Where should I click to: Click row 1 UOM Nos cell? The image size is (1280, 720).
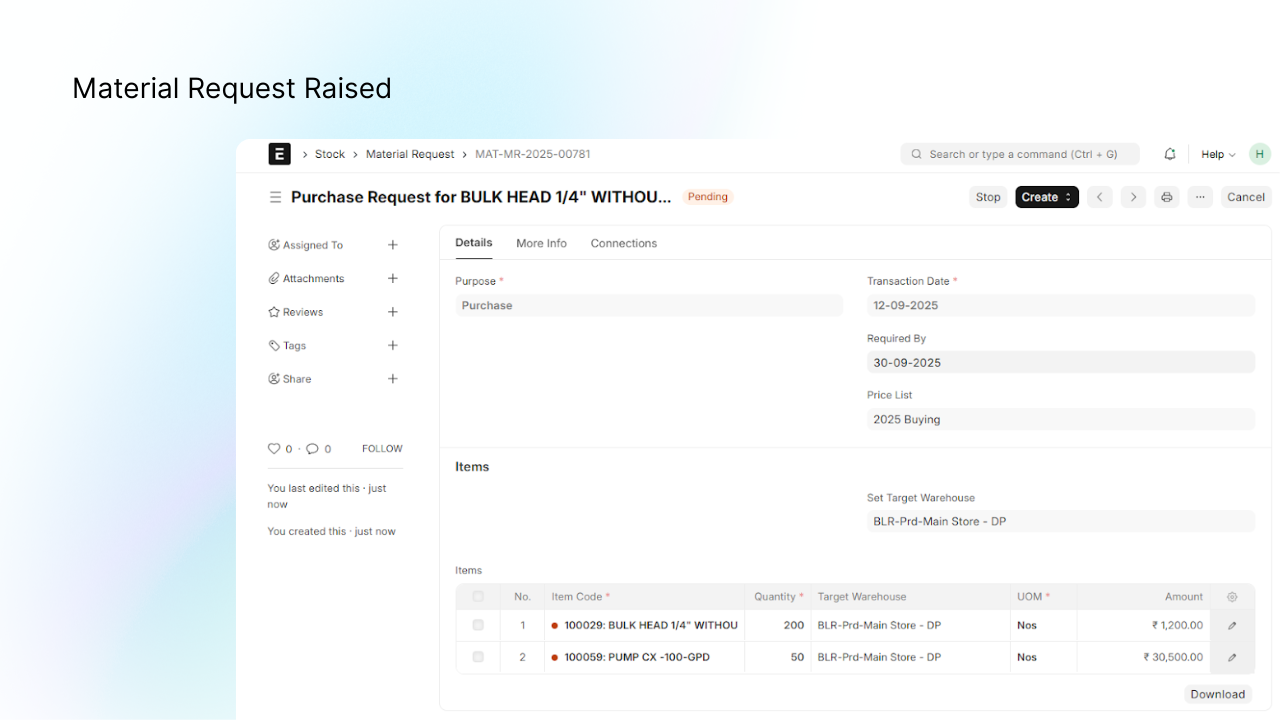1044,626
